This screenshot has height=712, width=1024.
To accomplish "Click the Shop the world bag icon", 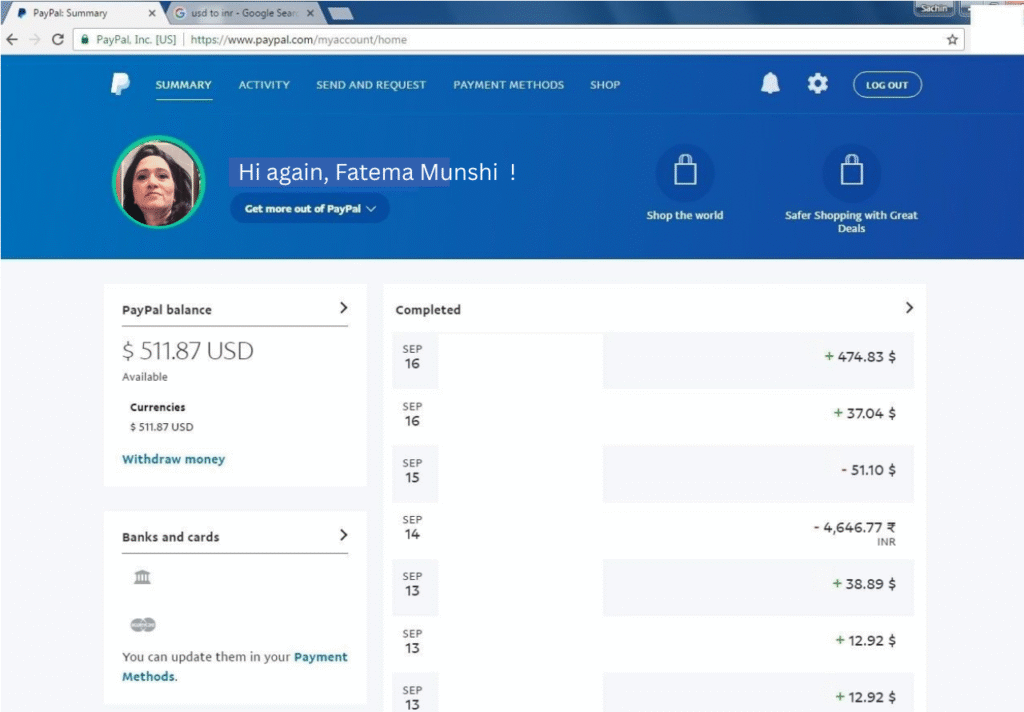I will click(685, 172).
